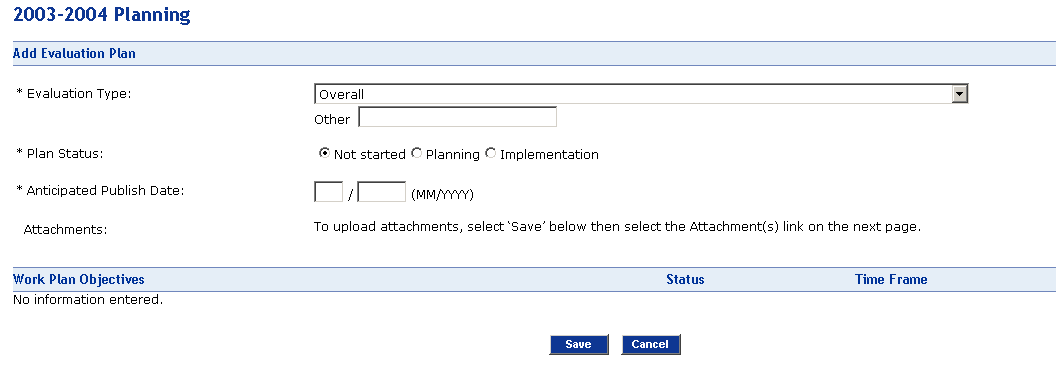Select the Not started radio button

click(323, 153)
